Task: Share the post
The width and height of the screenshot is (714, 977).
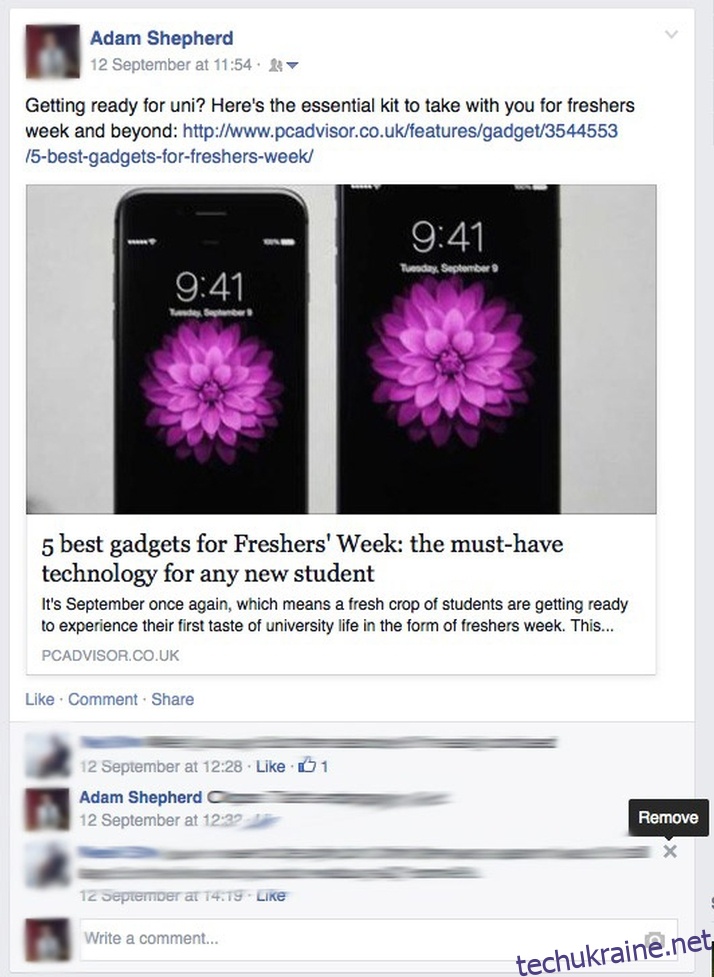Action: point(173,699)
